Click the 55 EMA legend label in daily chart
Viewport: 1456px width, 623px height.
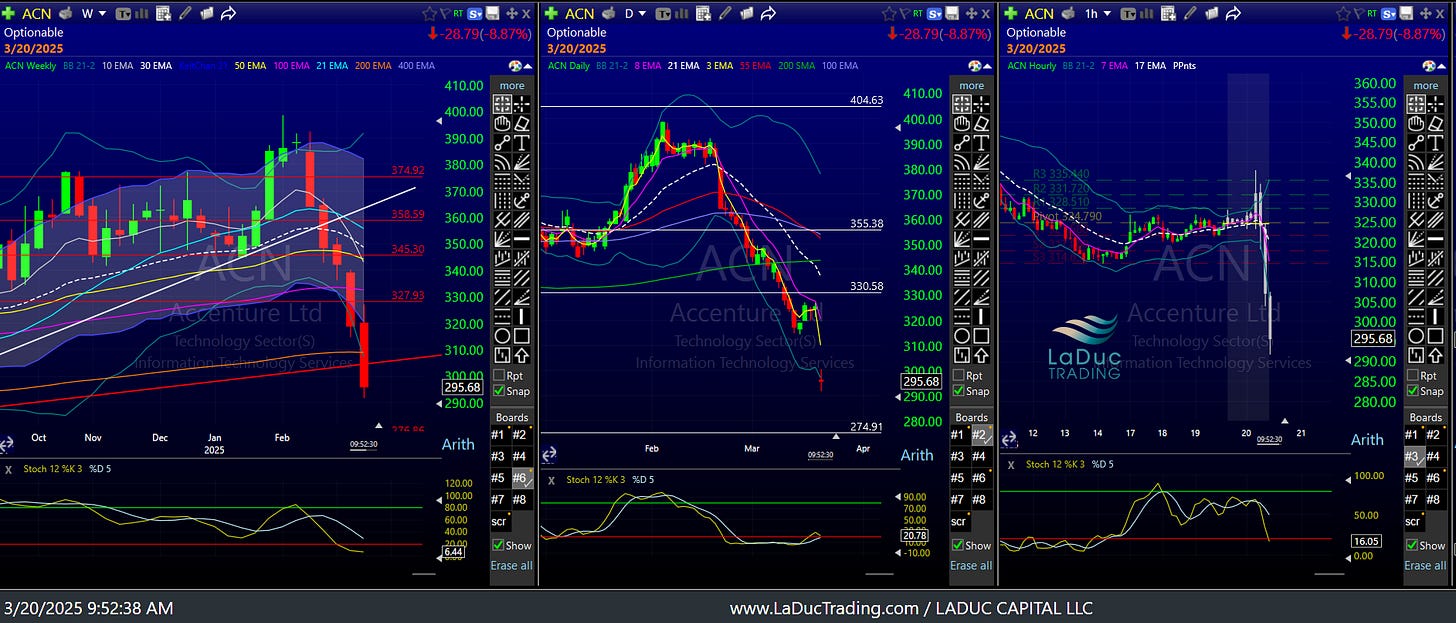point(755,66)
